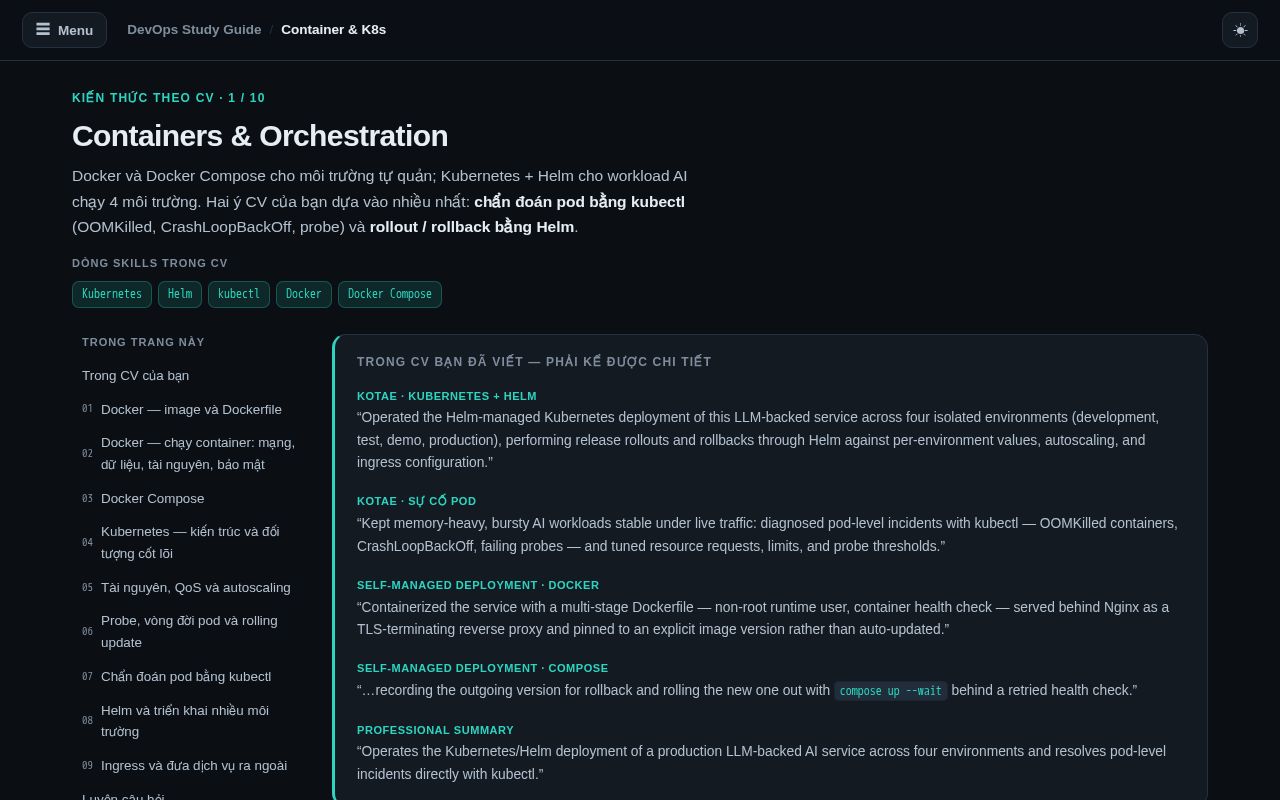Click 'SELF-MANAGED DEPLOYMENT · DOCKER' heading

point(478,585)
